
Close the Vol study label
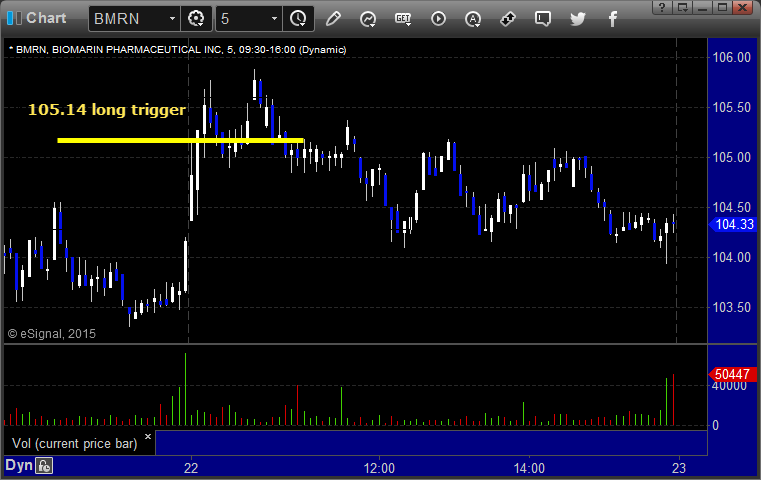point(148,436)
